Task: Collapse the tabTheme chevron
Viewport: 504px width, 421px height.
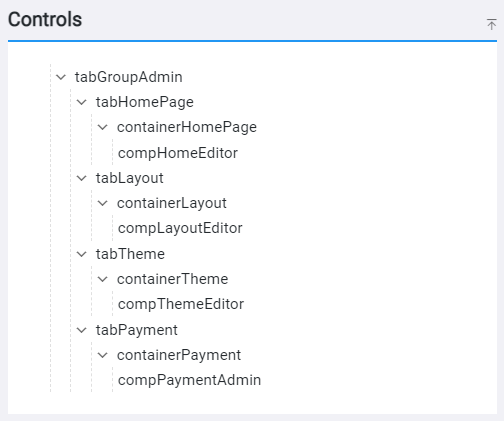Action: pos(82,254)
